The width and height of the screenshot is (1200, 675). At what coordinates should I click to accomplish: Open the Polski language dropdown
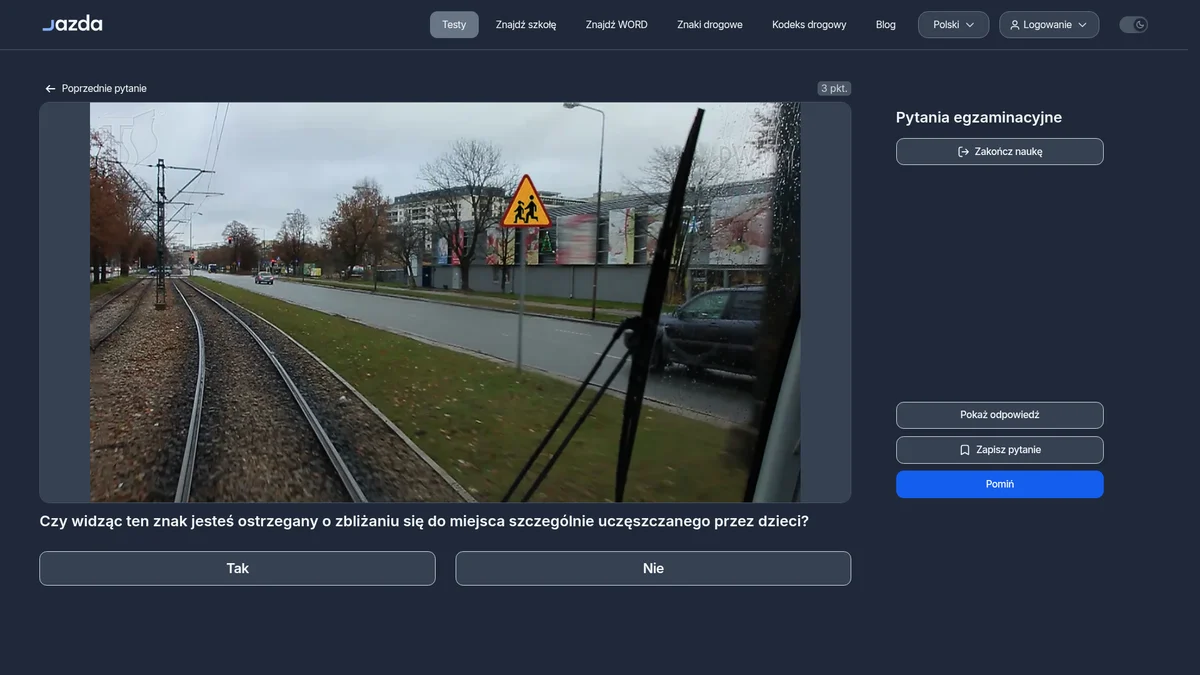[x=953, y=25]
